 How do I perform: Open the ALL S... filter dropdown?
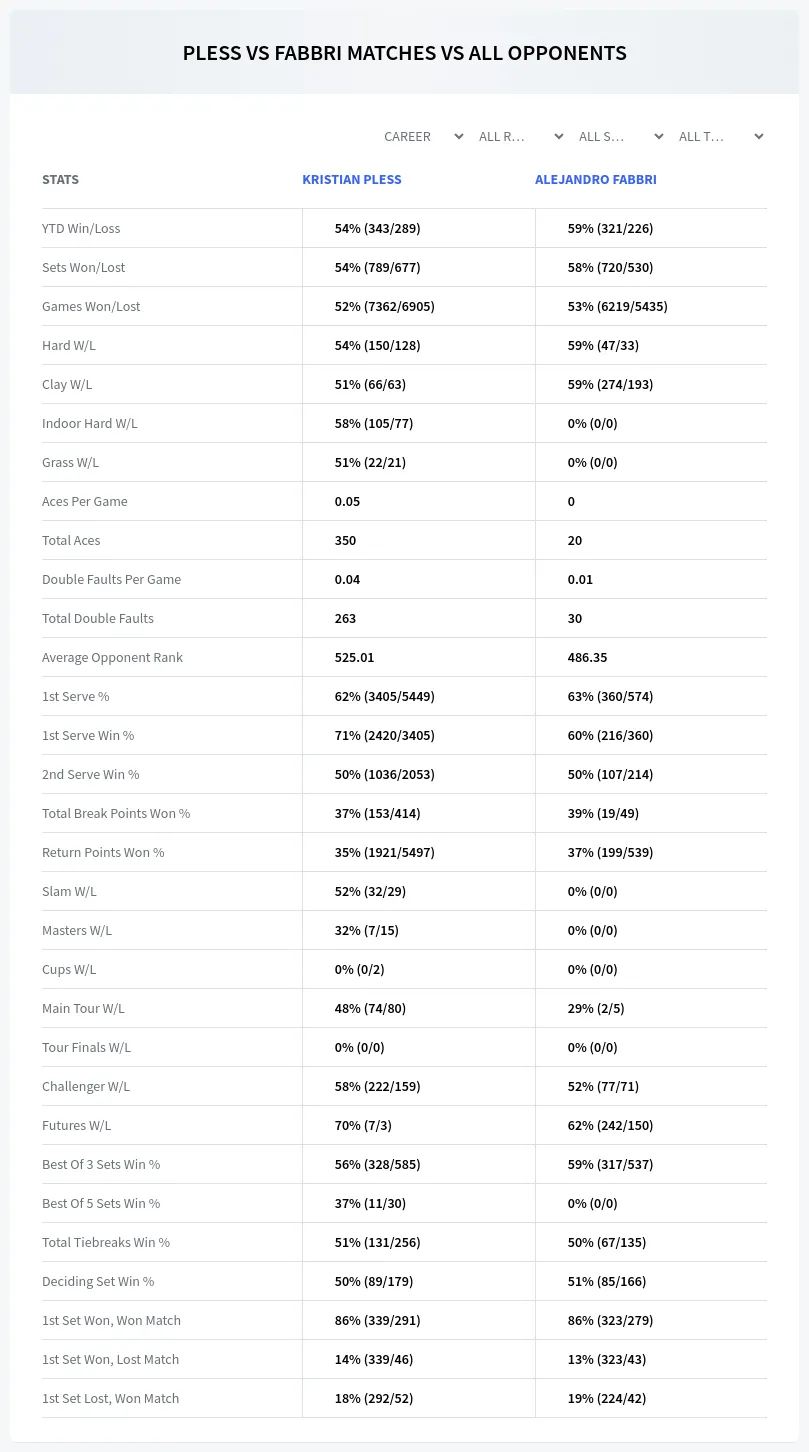(x=621, y=136)
